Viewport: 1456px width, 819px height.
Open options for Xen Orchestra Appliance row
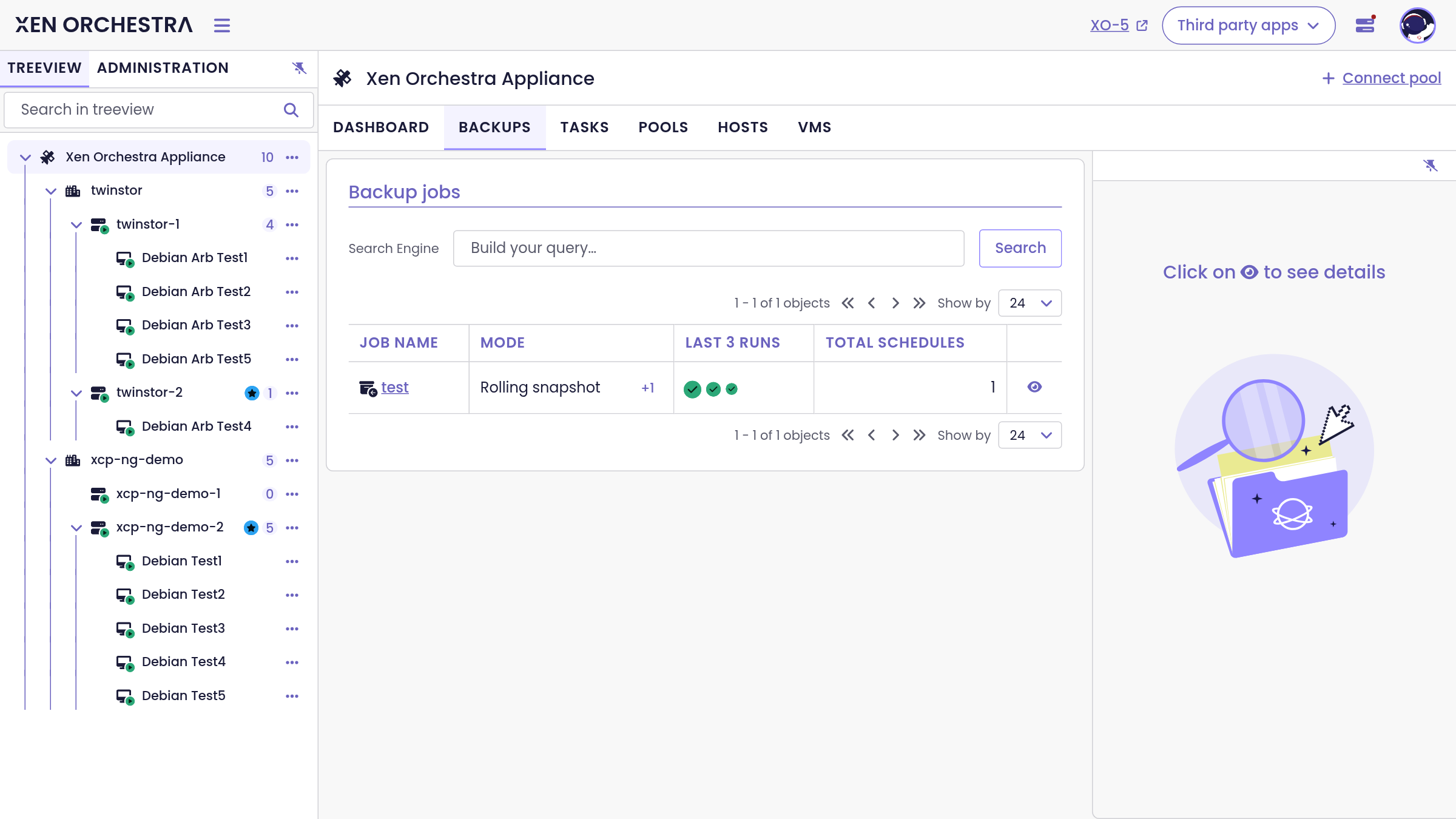tap(292, 157)
